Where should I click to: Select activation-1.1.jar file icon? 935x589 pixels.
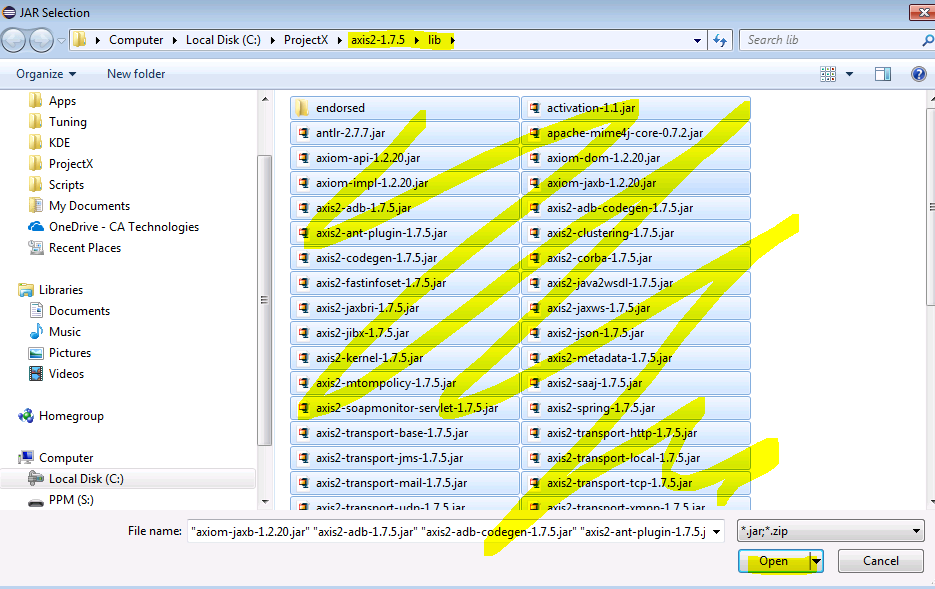point(535,108)
